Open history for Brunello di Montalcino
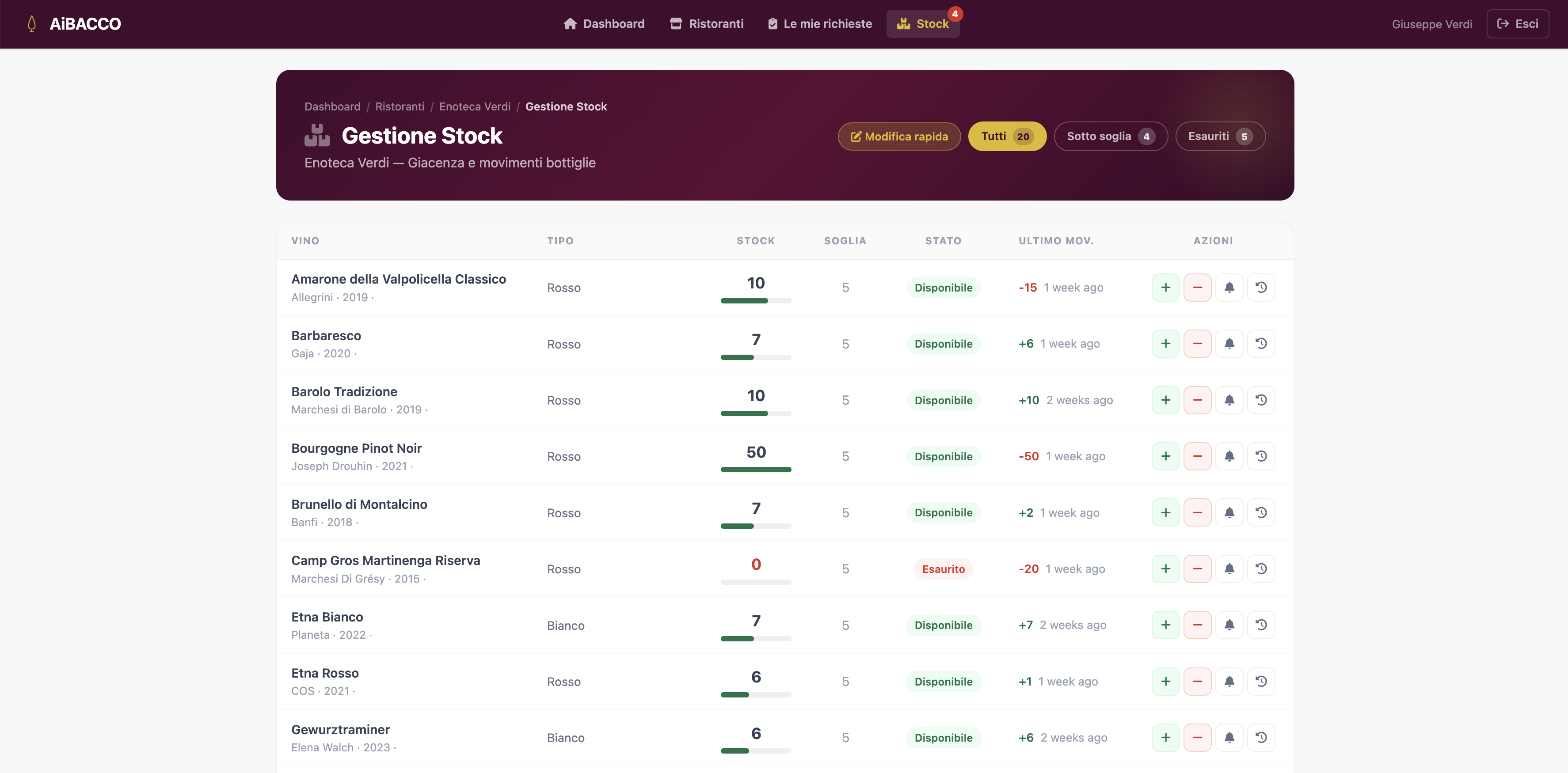1568x773 pixels. pos(1261,513)
